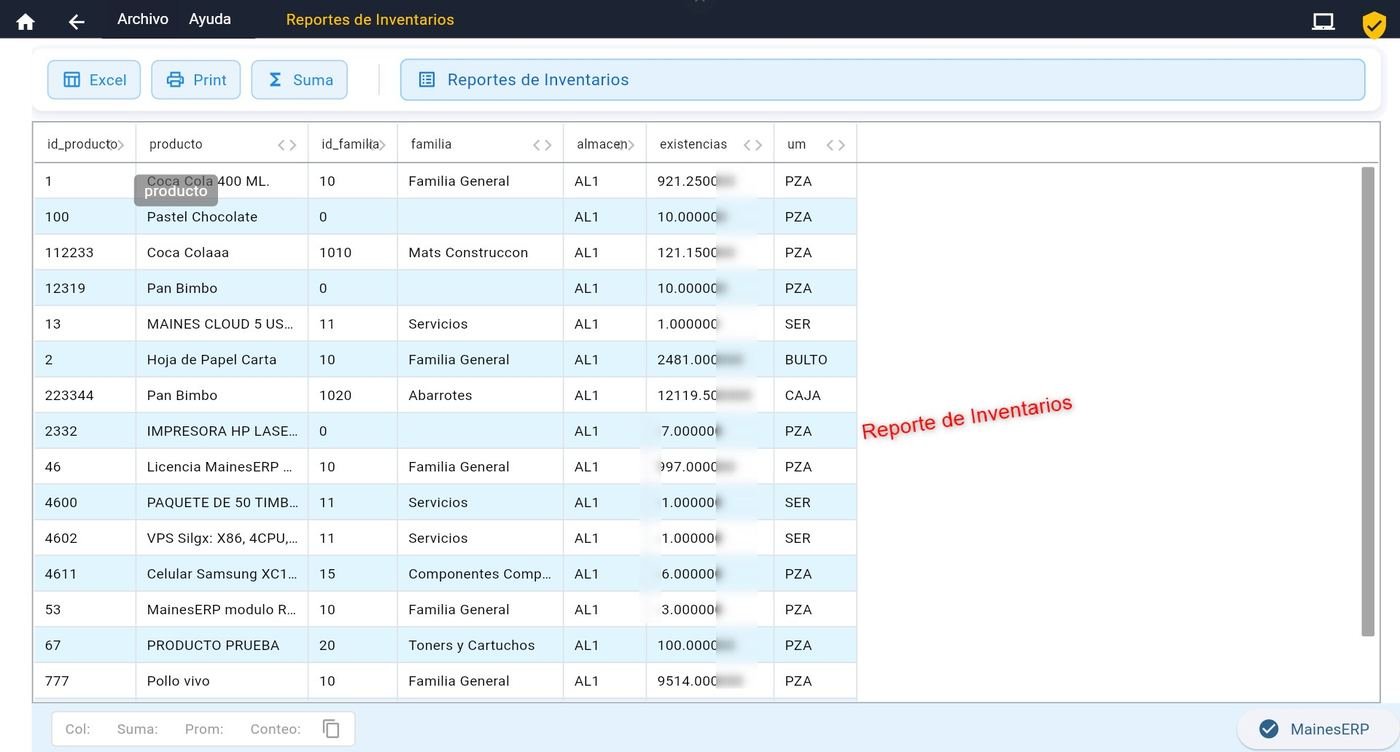Select the id_familia cell '1010'
This screenshot has height=752, width=1400.
pos(353,253)
